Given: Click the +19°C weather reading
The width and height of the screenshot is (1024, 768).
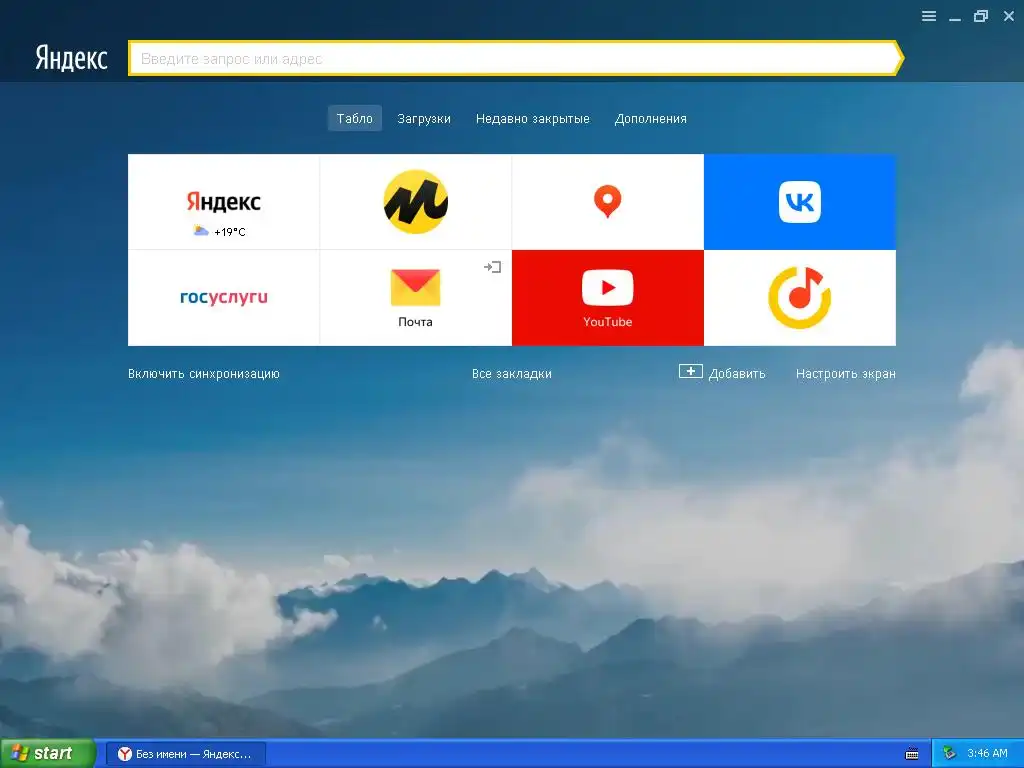Looking at the screenshot, I should point(230,232).
